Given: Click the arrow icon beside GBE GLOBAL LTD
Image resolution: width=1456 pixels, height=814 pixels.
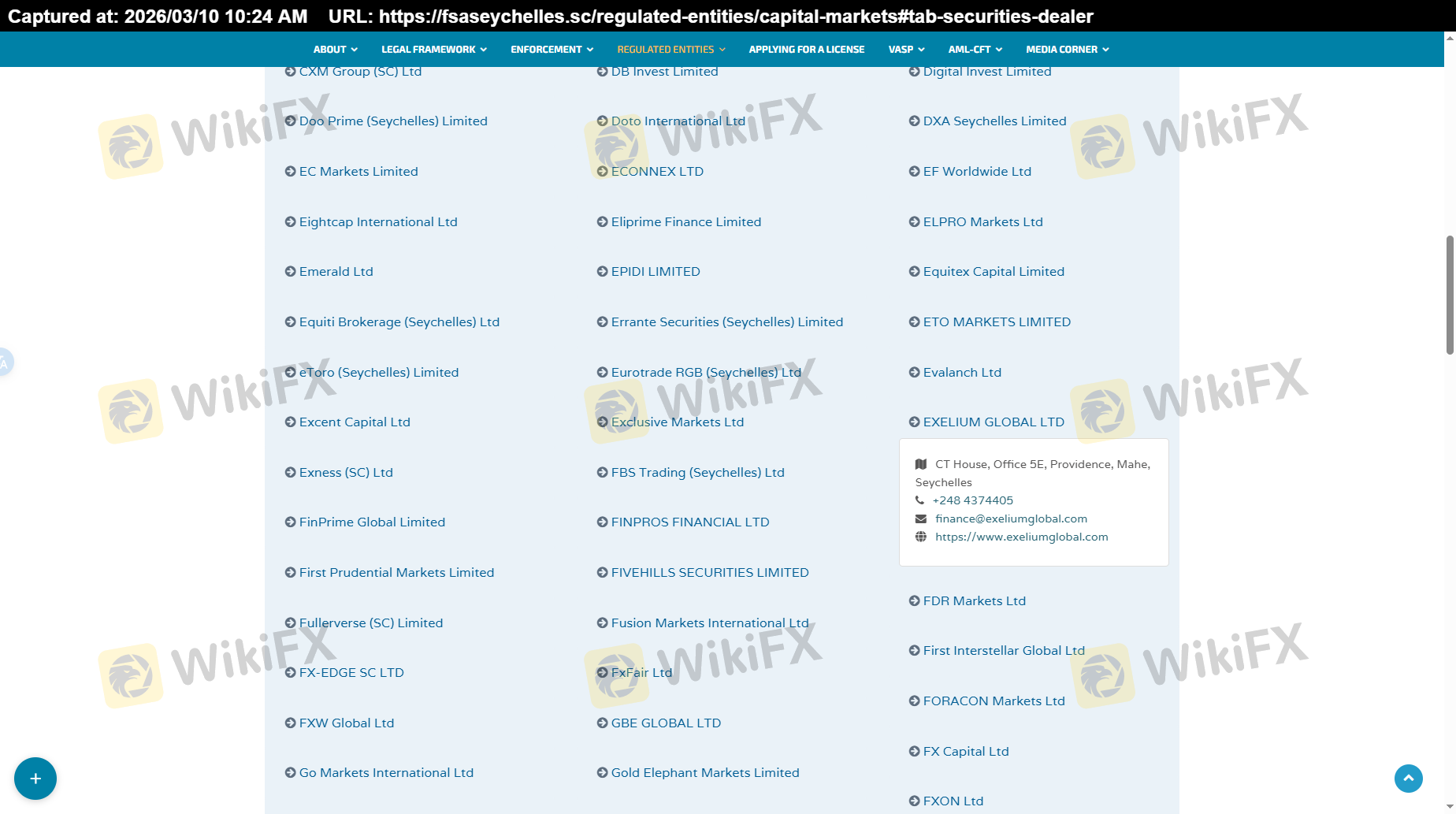Looking at the screenshot, I should pos(602,723).
